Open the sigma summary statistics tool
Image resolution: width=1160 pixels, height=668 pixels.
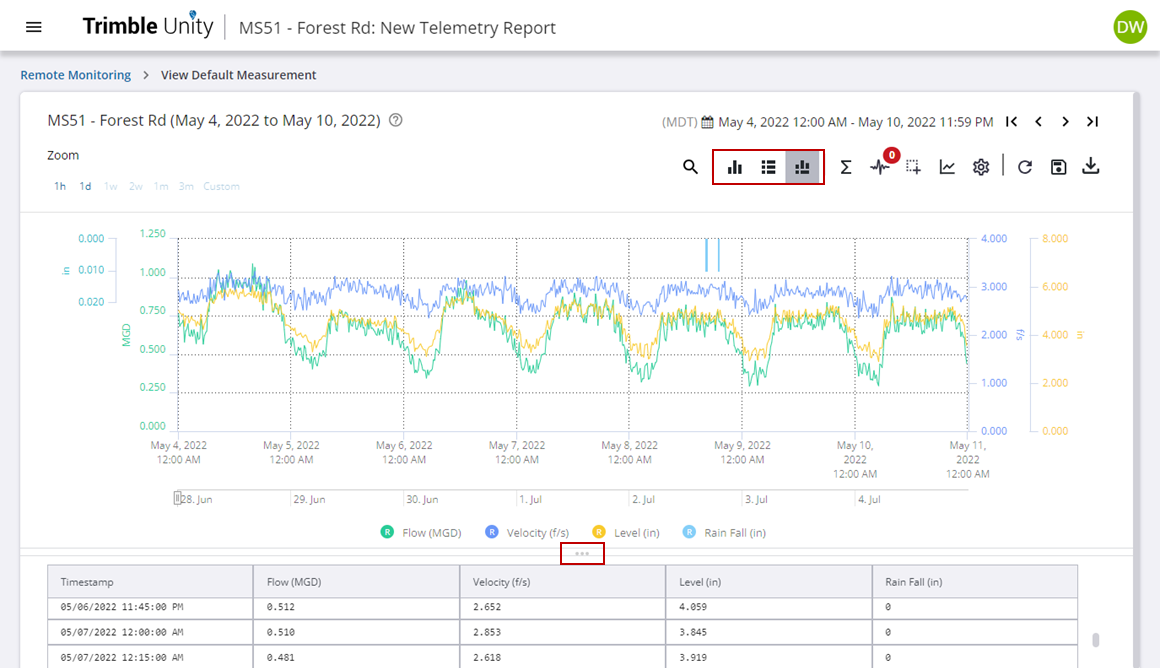click(846, 167)
